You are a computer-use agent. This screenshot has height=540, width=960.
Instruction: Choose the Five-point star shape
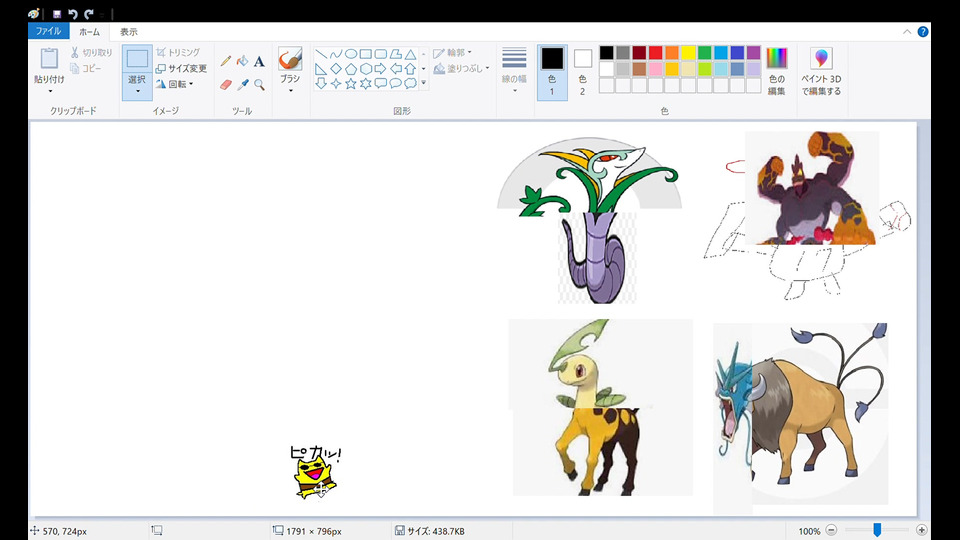(x=351, y=83)
